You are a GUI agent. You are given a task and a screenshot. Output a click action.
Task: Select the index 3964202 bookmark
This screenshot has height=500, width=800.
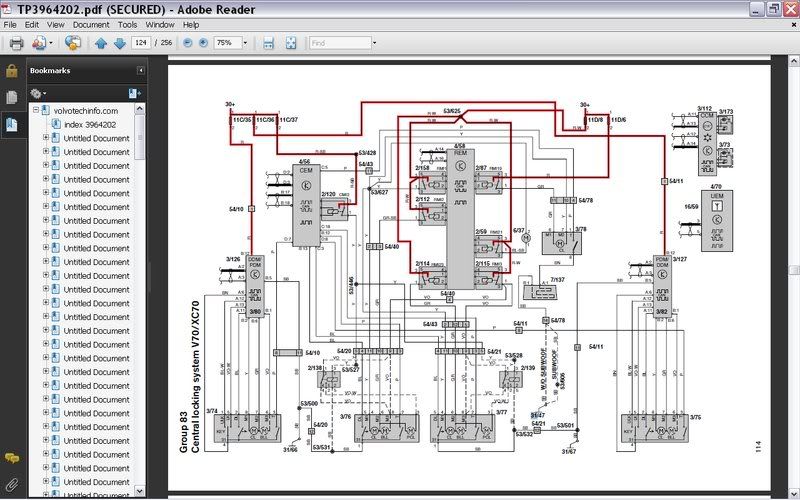[x=90, y=124]
